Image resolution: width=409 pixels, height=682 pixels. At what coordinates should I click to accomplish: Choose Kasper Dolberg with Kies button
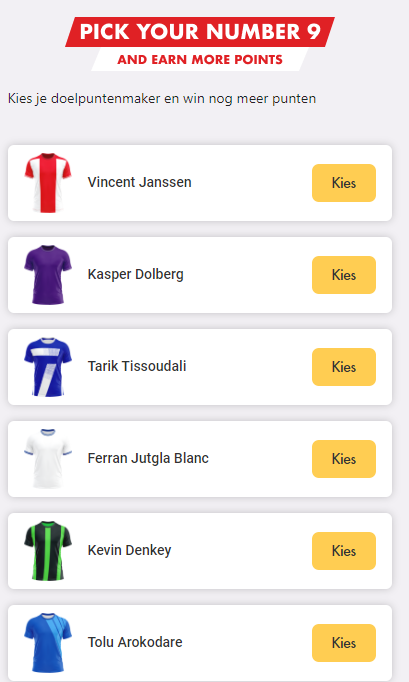click(344, 275)
